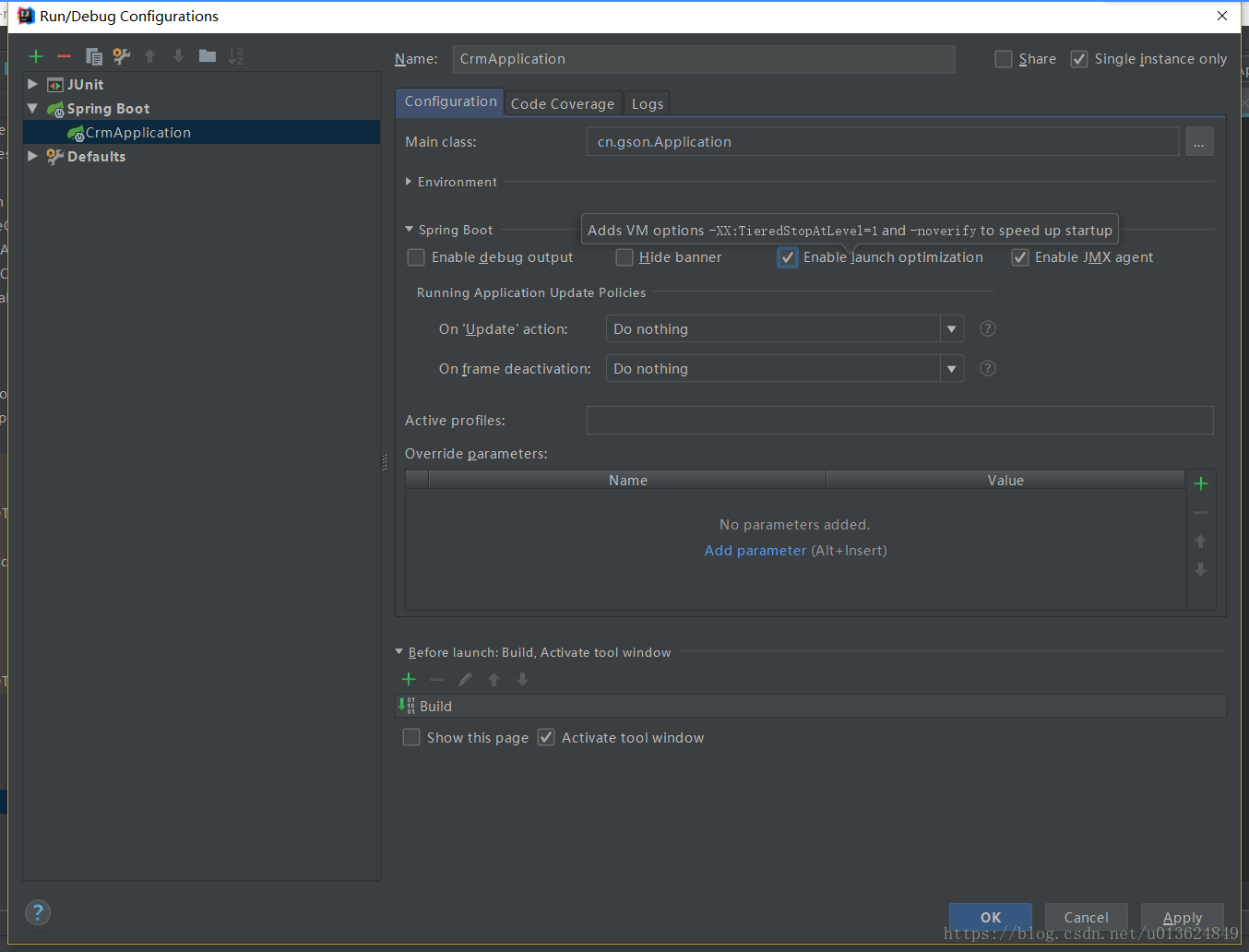Image resolution: width=1249 pixels, height=952 pixels.
Task: Open help for frame deactivation question mark
Action: click(988, 368)
